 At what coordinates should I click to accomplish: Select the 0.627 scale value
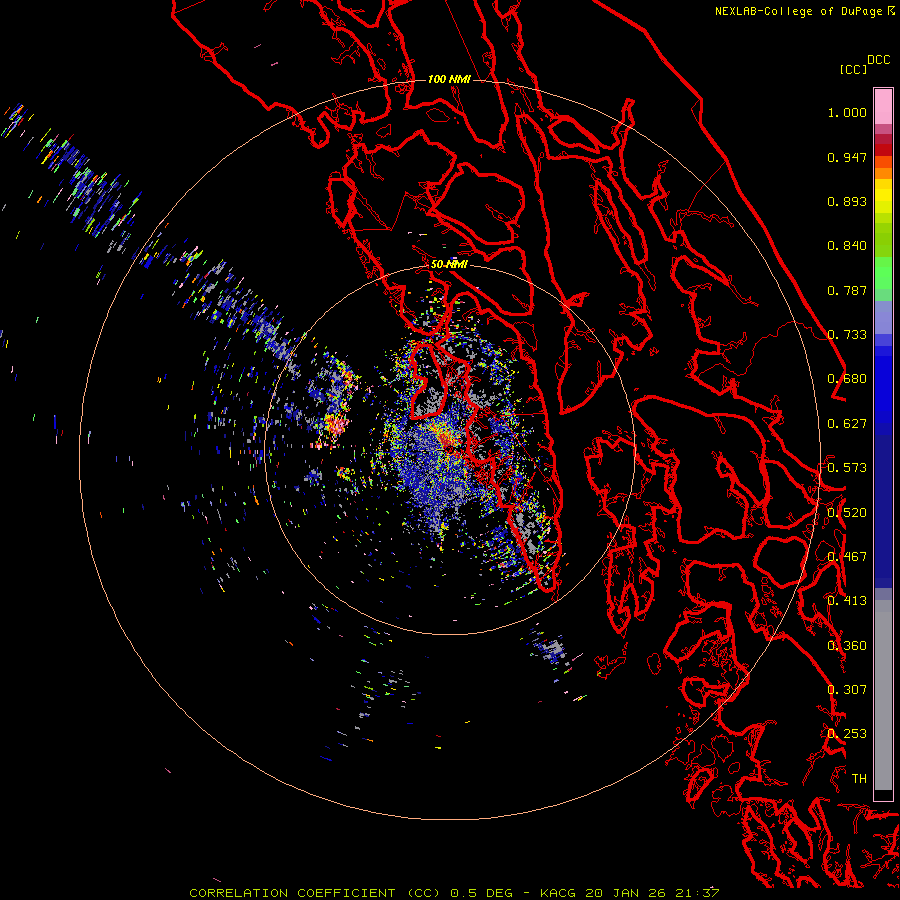pos(847,424)
